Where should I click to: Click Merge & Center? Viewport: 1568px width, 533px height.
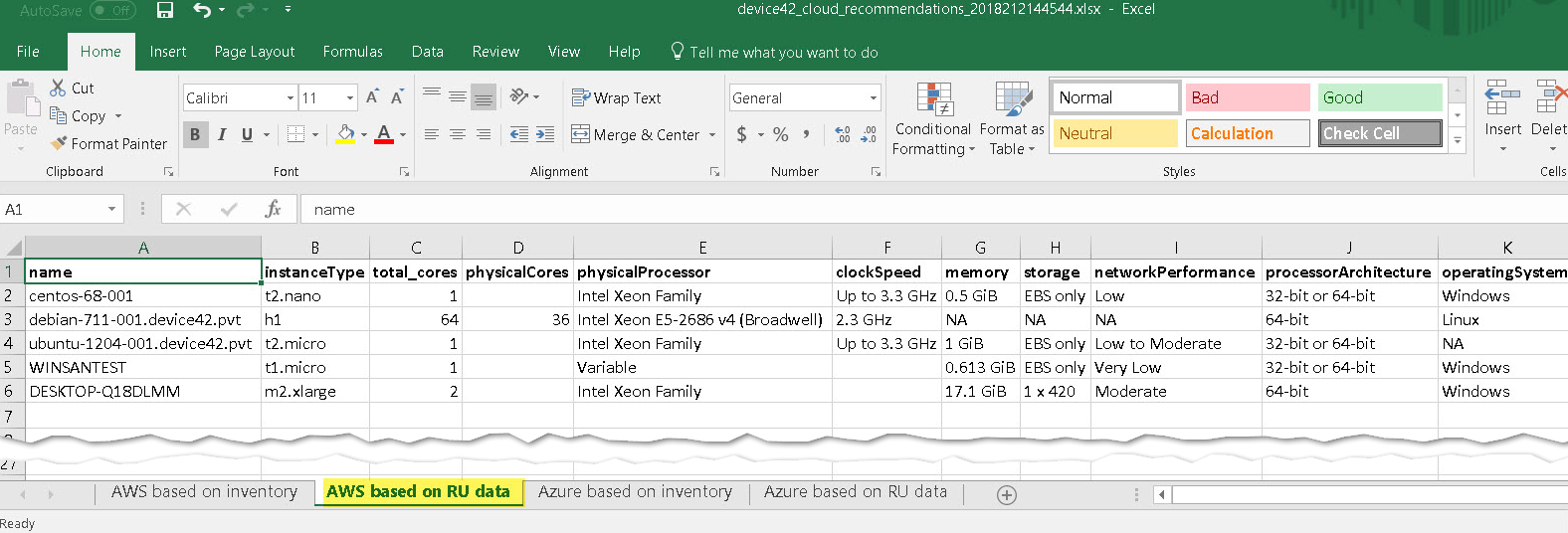[x=636, y=134]
